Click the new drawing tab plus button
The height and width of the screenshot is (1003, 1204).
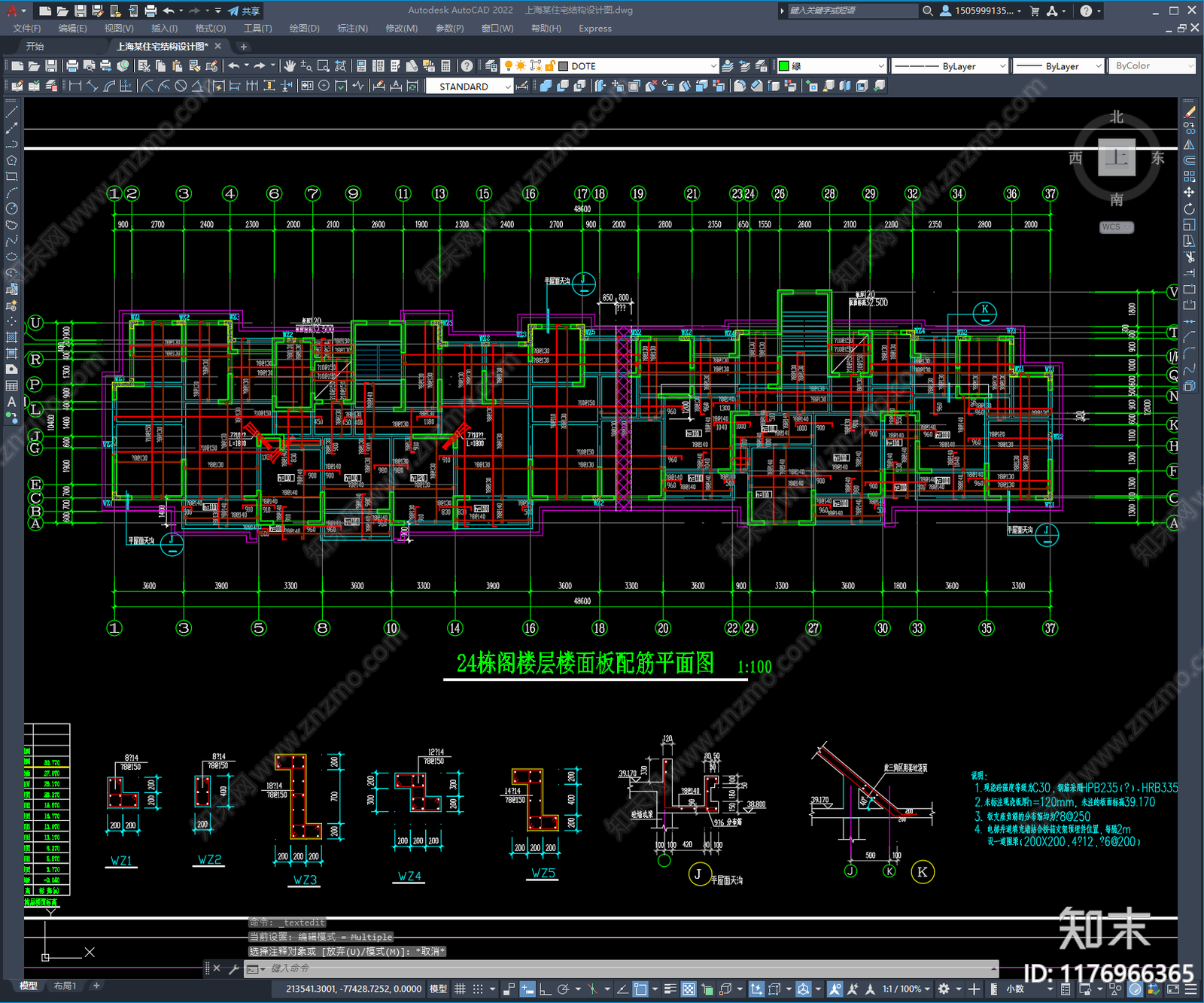coord(243,47)
